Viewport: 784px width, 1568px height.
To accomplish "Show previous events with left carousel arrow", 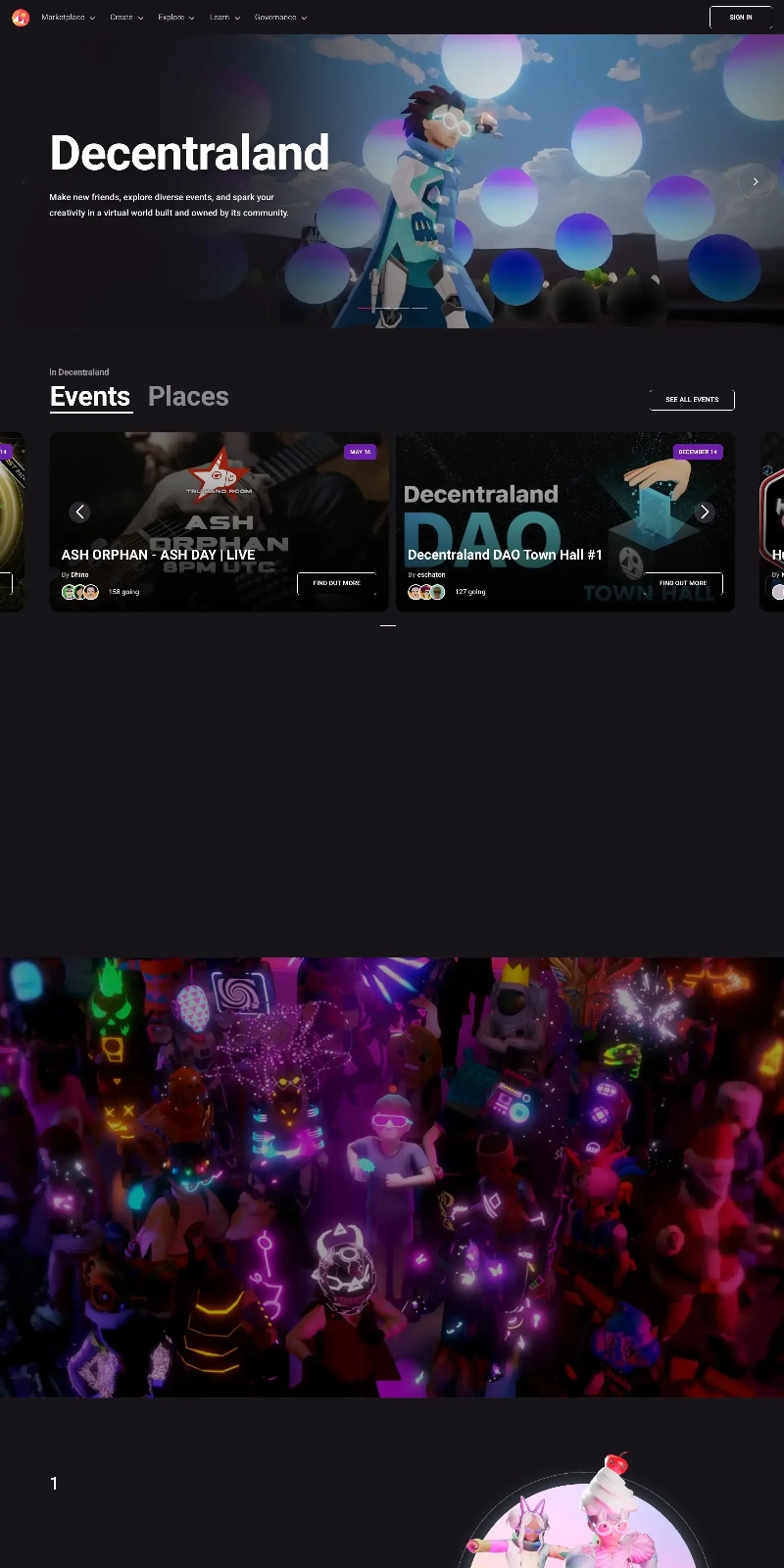I will click(80, 512).
